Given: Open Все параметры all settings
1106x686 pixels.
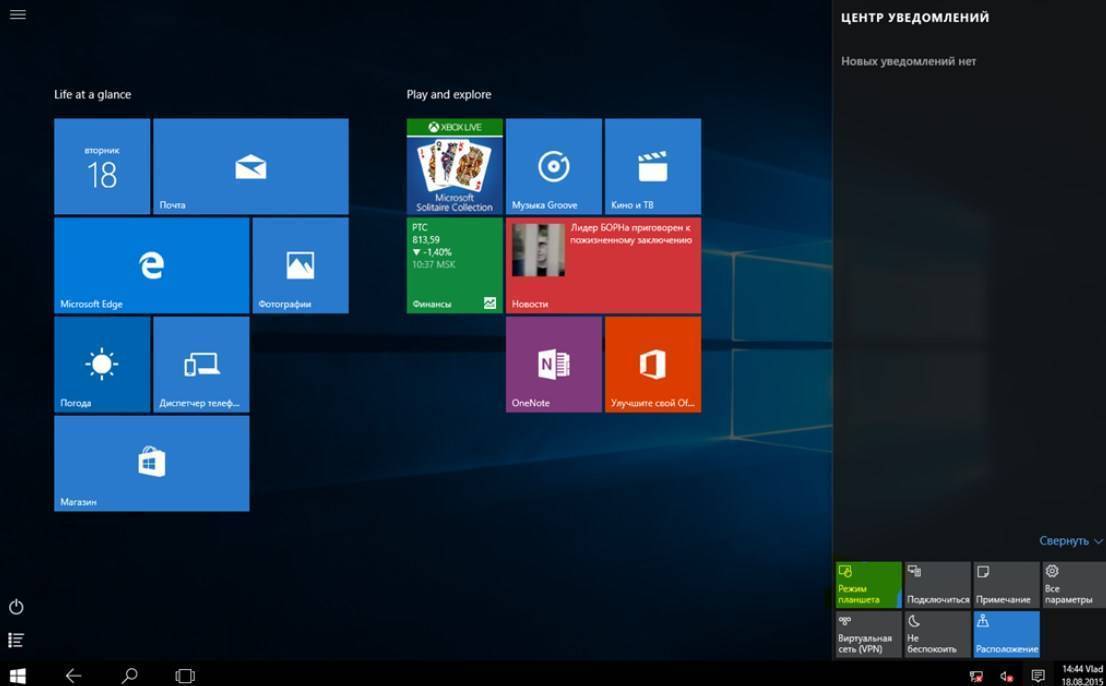Looking at the screenshot, I should [1074, 584].
